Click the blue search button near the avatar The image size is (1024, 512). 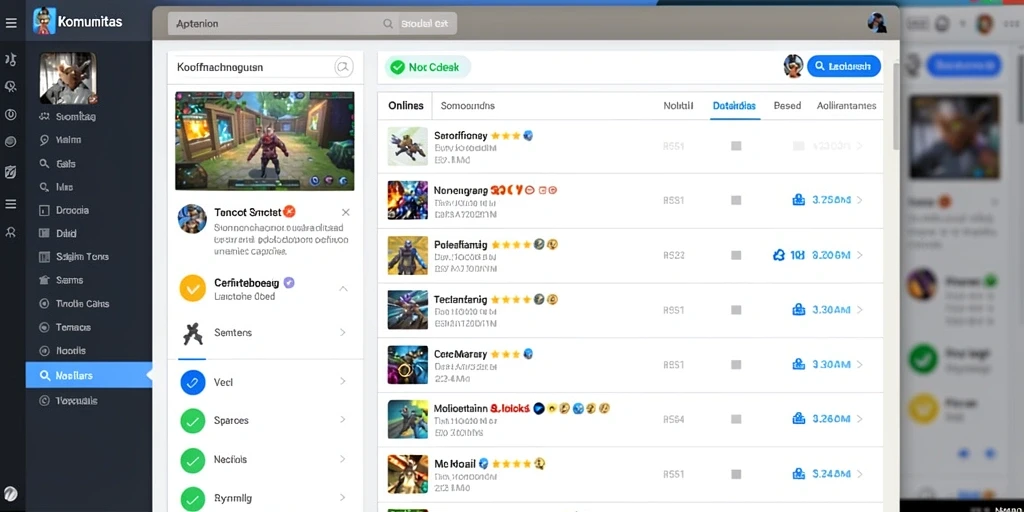pyautogui.click(x=844, y=66)
